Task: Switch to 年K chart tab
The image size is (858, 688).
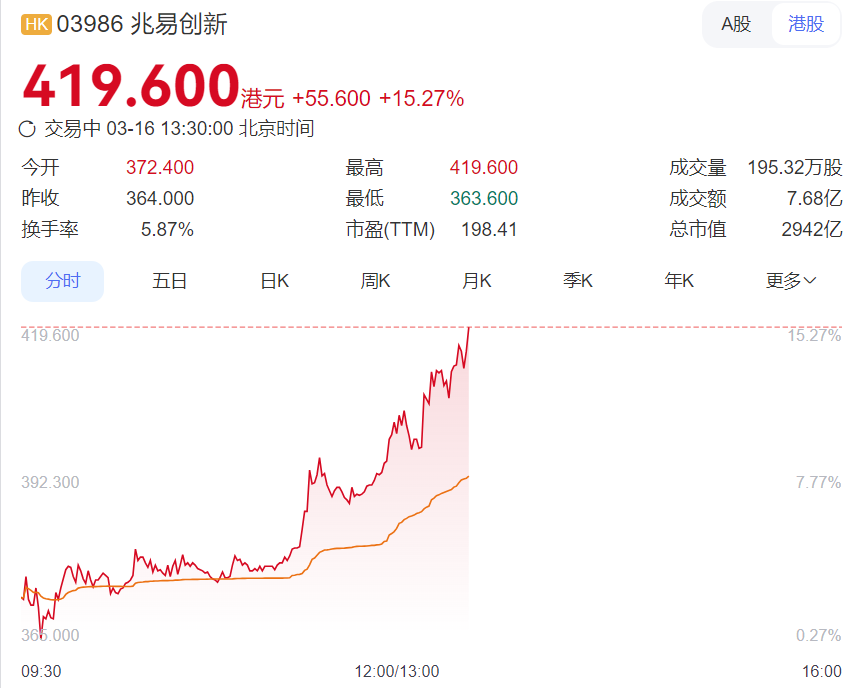Action: (x=679, y=281)
